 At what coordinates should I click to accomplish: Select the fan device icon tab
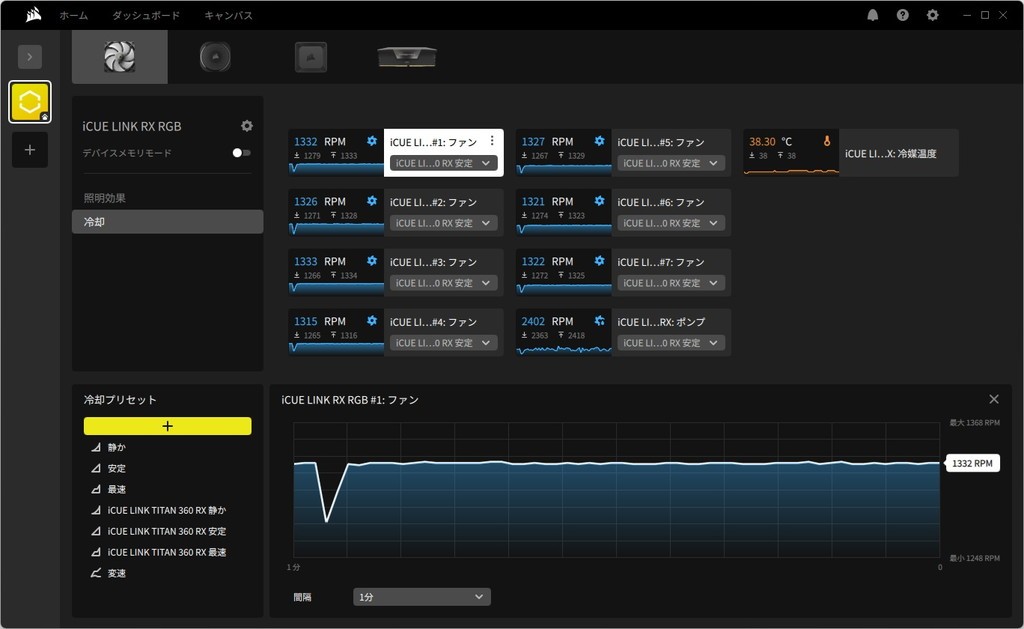120,57
